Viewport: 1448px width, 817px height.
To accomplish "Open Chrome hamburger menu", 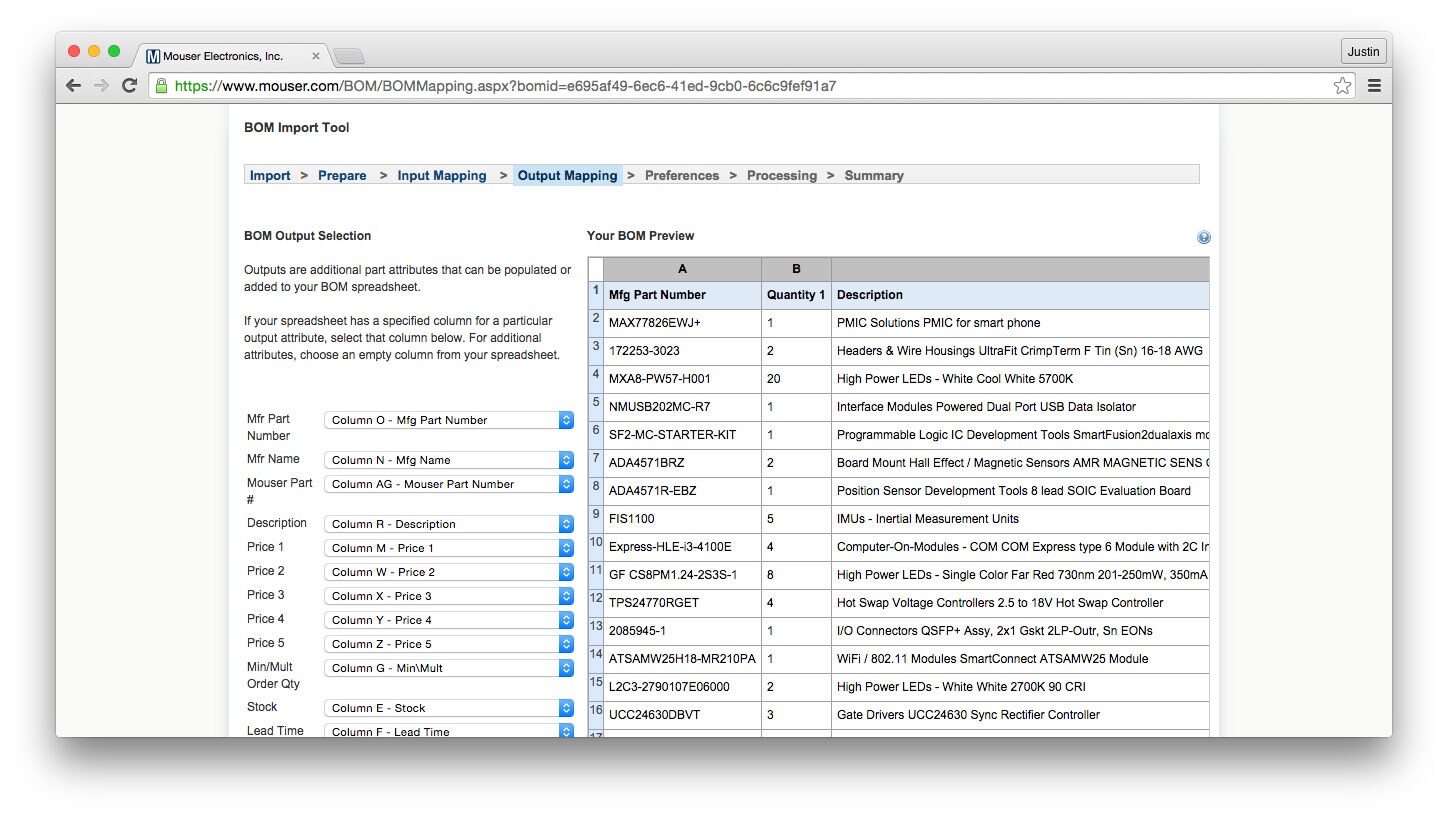I will pos(1374,86).
